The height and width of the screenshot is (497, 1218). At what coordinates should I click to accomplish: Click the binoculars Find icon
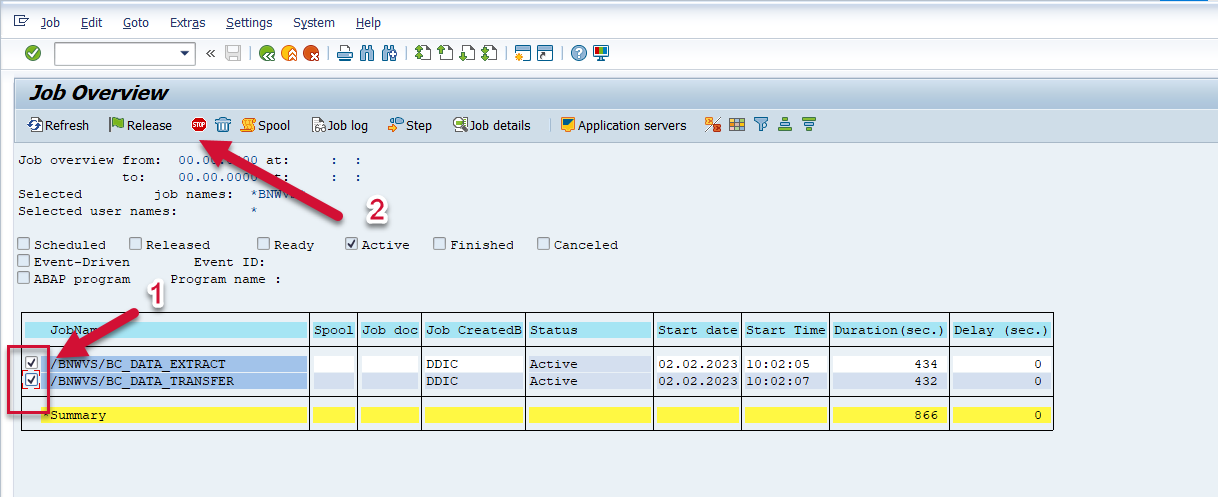click(x=367, y=53)
